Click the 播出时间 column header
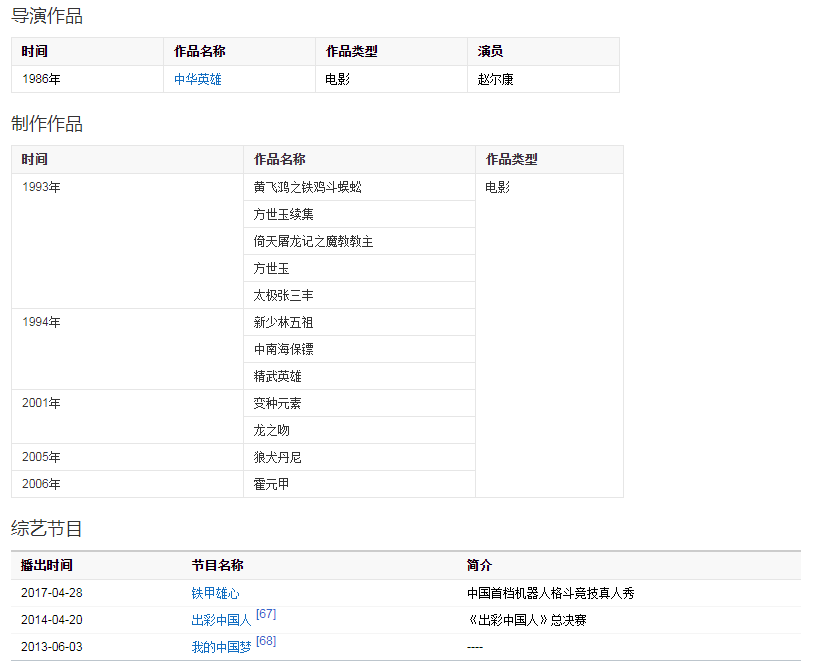The image size is (819, 671). (47, 566)
